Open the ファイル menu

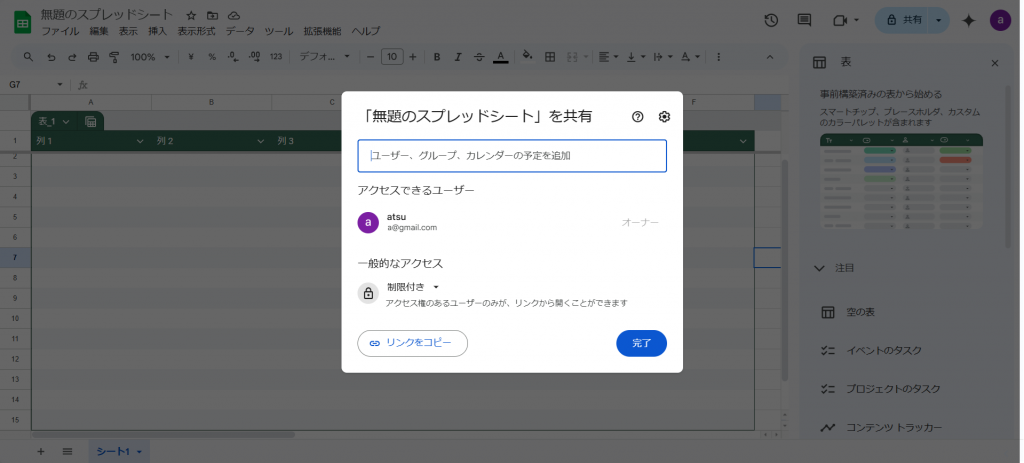click(60, 31)
